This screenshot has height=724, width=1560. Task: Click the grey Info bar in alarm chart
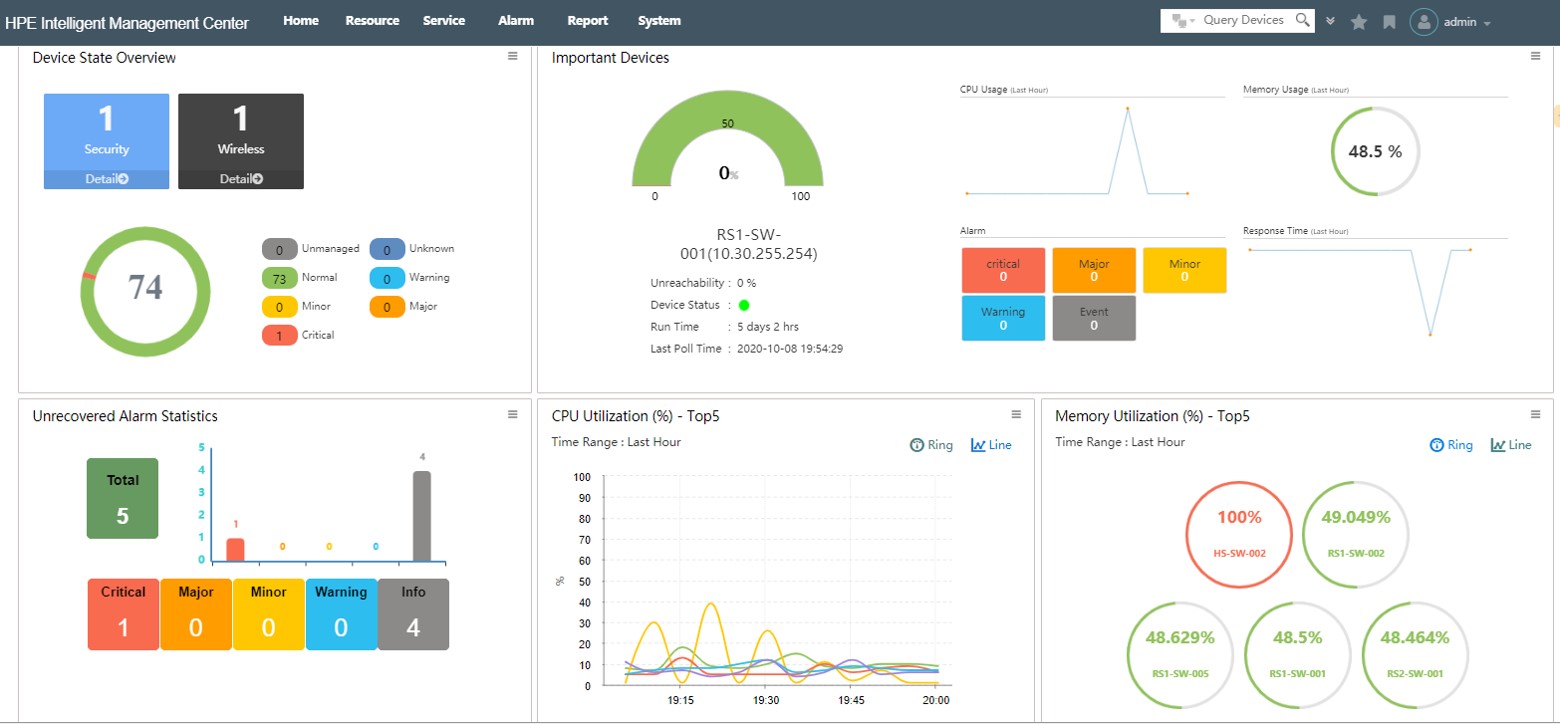click(x=422, y=516)
